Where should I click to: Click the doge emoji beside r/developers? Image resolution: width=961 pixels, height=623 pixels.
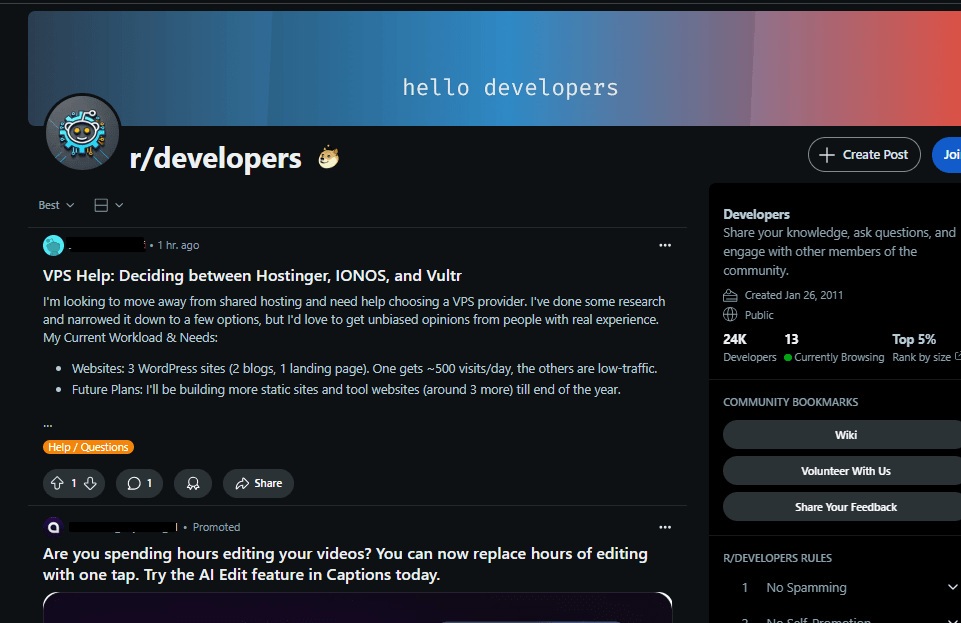[329, 157]
